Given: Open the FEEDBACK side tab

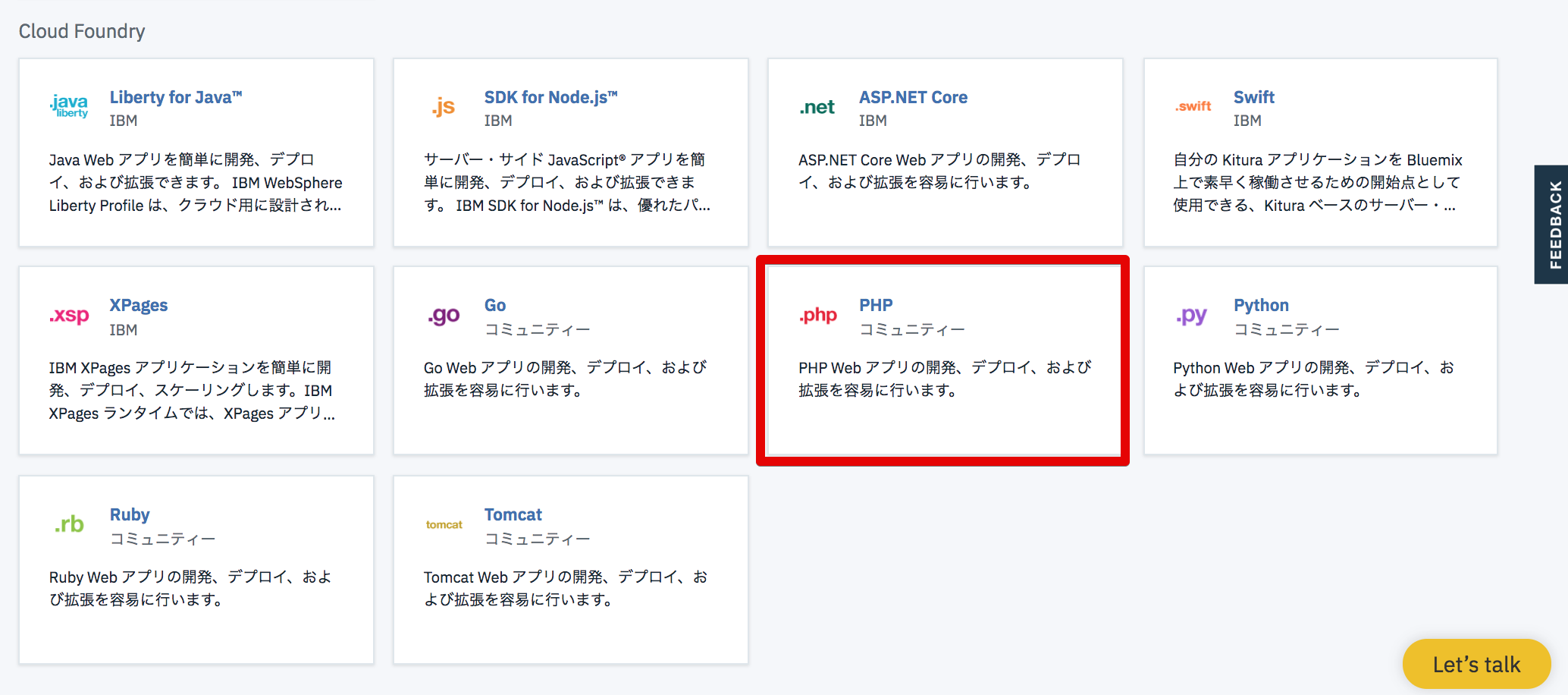Looking at the screenshot, I should click(x=1551, y=225).
